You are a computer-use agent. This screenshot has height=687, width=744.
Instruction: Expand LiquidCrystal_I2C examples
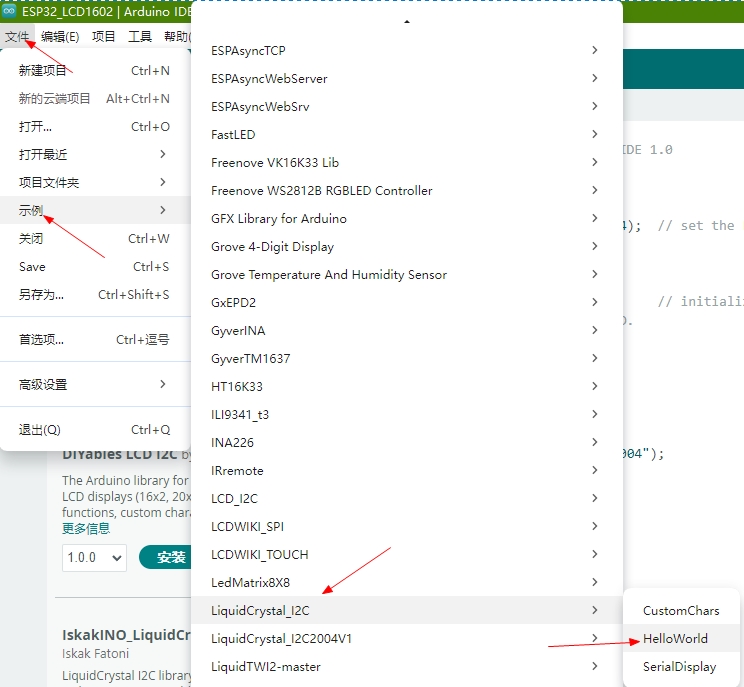pyautogui.click(x=407, y=611)
